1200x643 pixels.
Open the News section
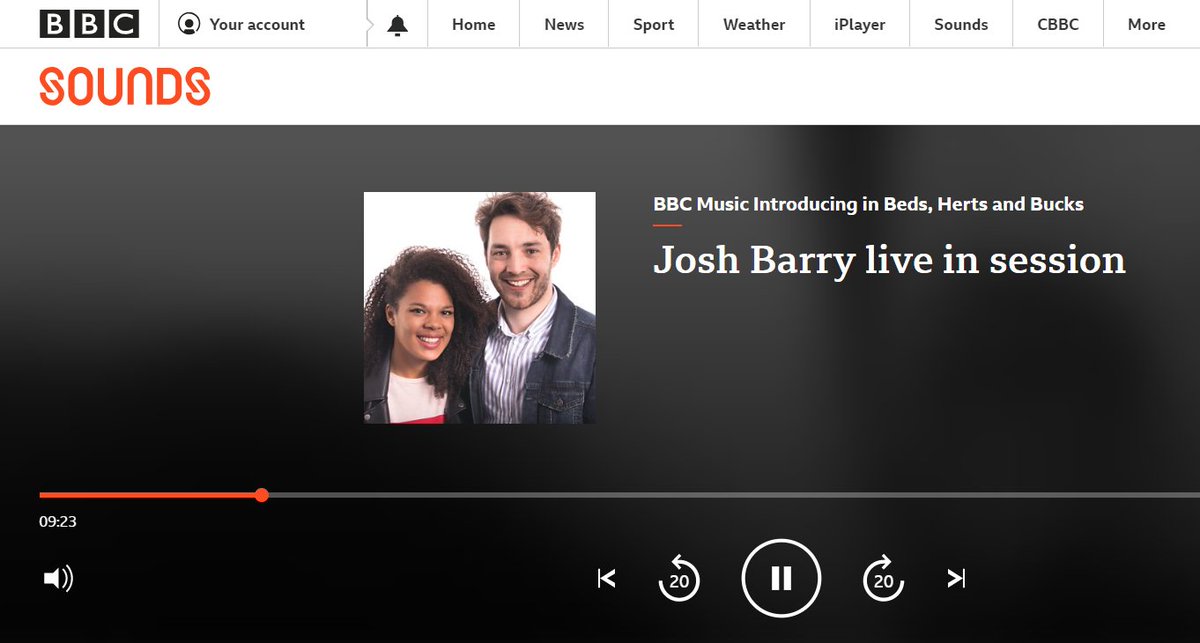point(564,24)
